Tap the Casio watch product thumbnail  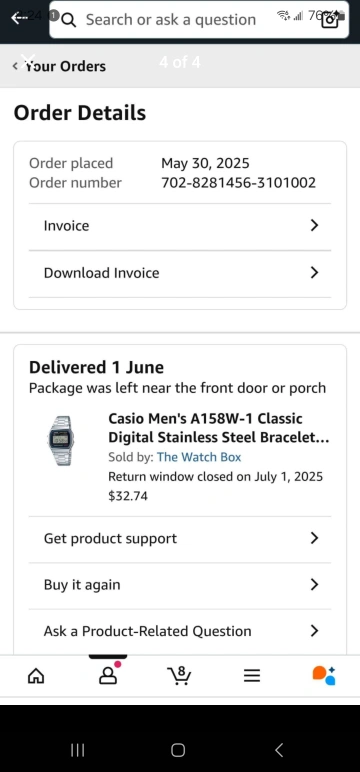coord(61,441)
